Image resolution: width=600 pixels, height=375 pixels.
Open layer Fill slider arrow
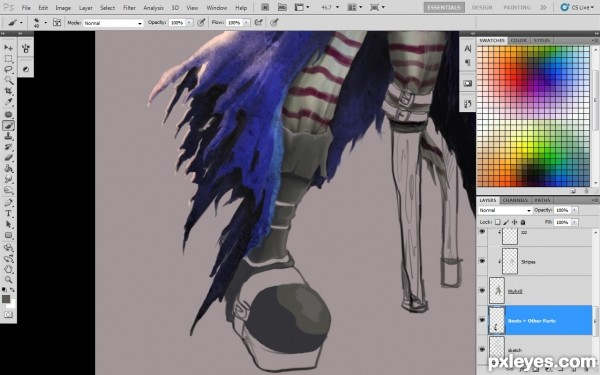click(575, 222)
